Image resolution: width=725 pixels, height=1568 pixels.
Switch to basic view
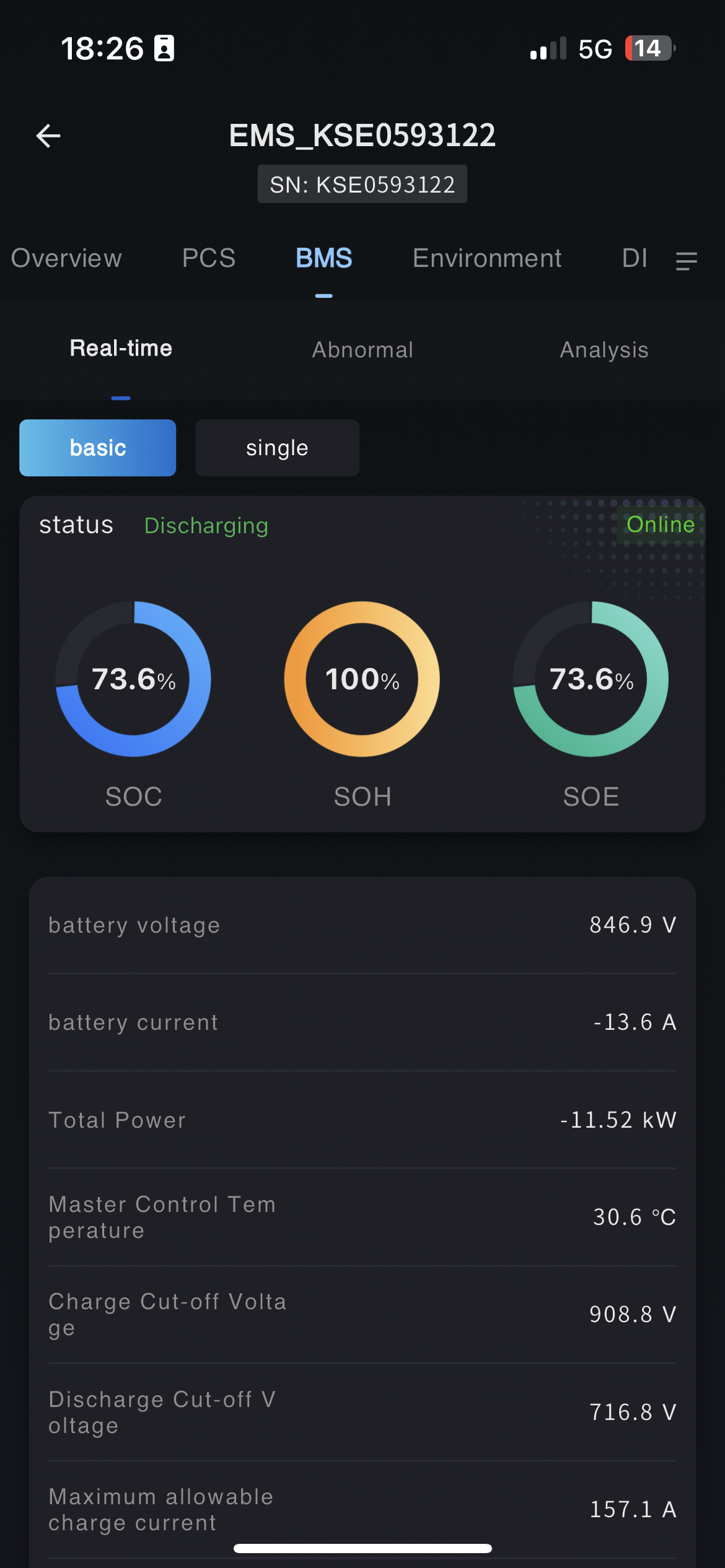click(98, 448)
